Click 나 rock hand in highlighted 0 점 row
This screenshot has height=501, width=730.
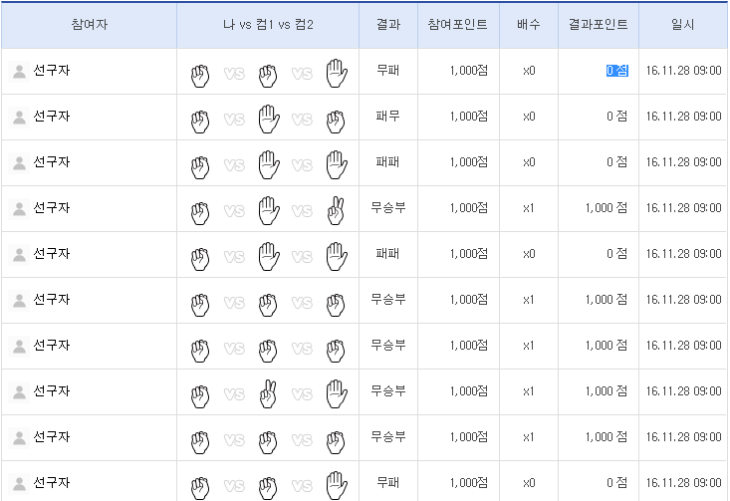point(200,76)
